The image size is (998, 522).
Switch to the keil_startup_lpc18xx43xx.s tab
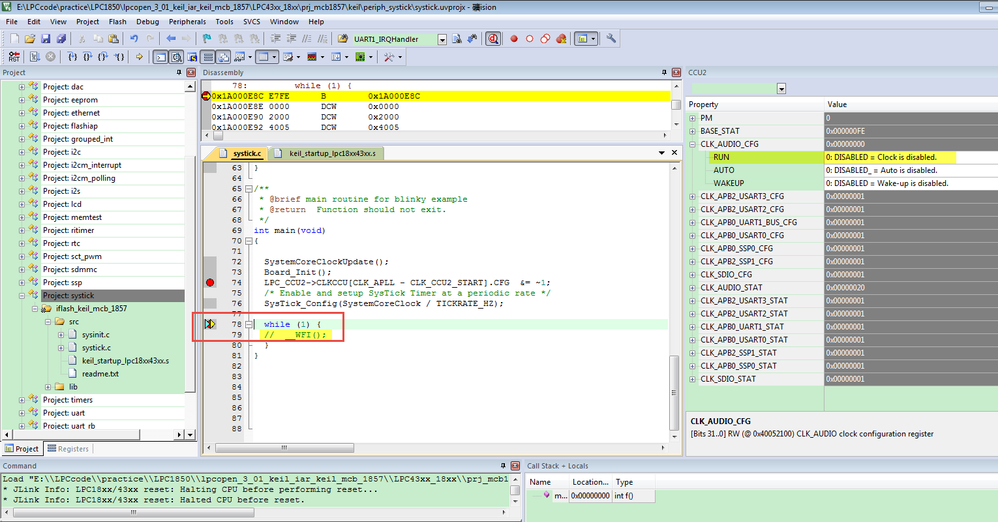pyautogui.click(x=327, y=153)
